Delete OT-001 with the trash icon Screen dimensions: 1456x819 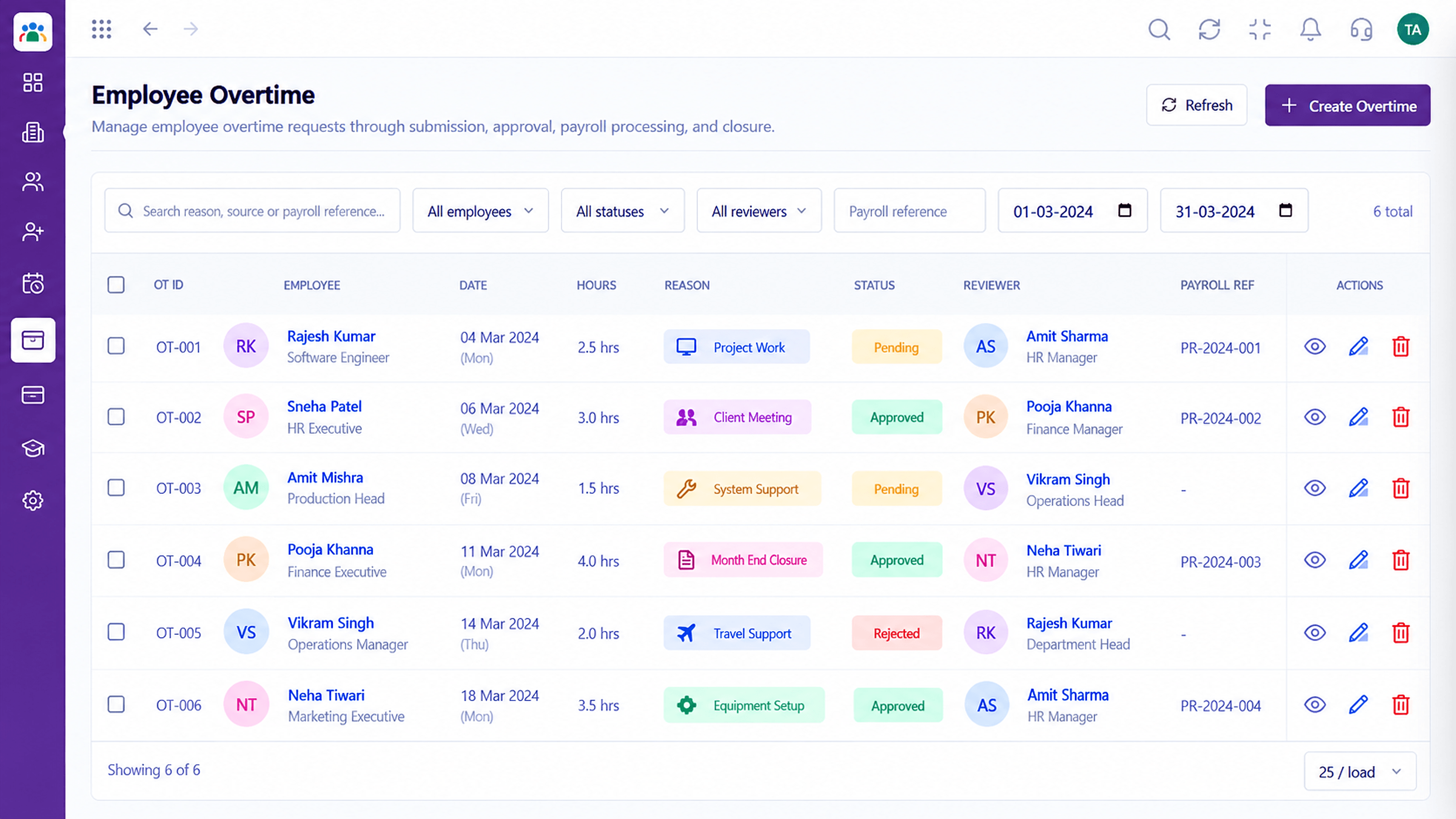[x=1401, y=346]
